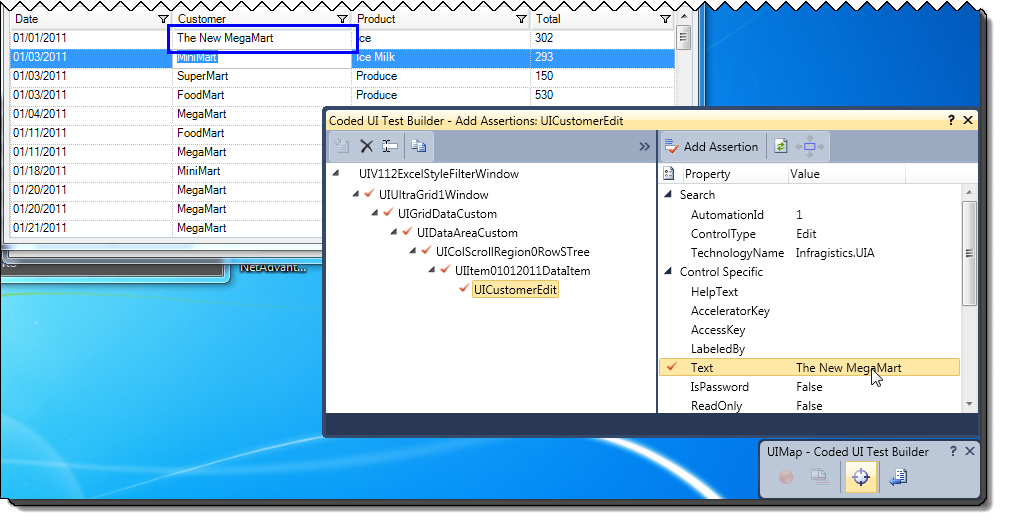Viewport: 1012px width, 531px height.
Task: Expand the hidden panel with double chevron
Action: (644, 146)
